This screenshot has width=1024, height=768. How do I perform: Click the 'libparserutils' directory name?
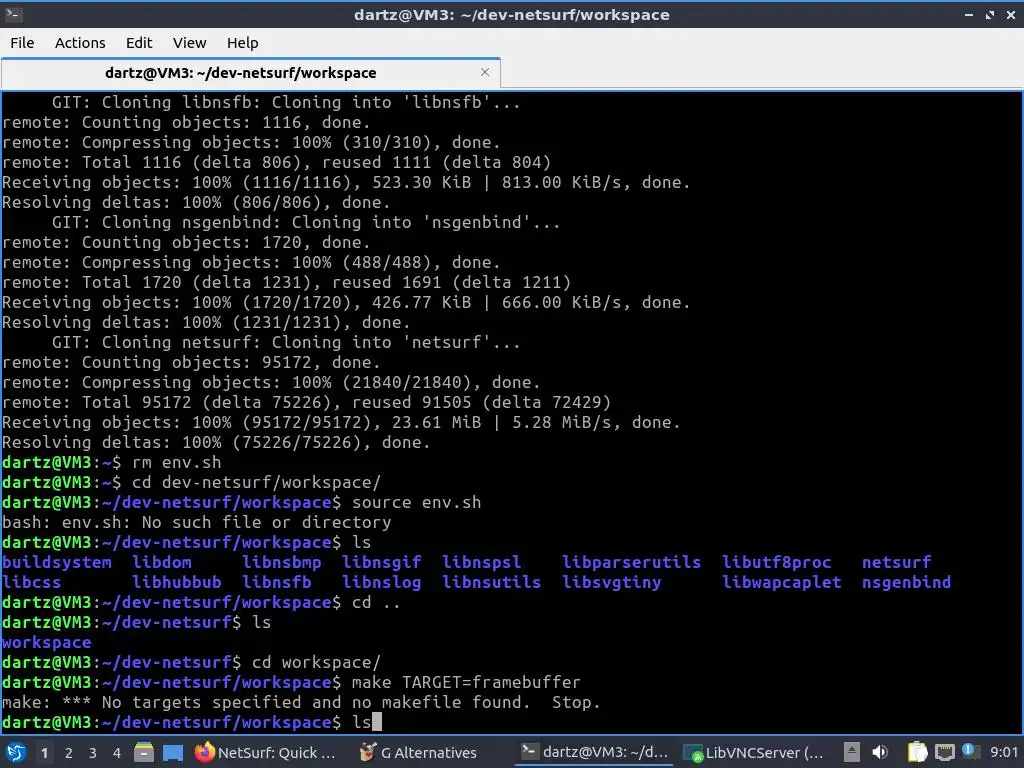tap(632, 562)
